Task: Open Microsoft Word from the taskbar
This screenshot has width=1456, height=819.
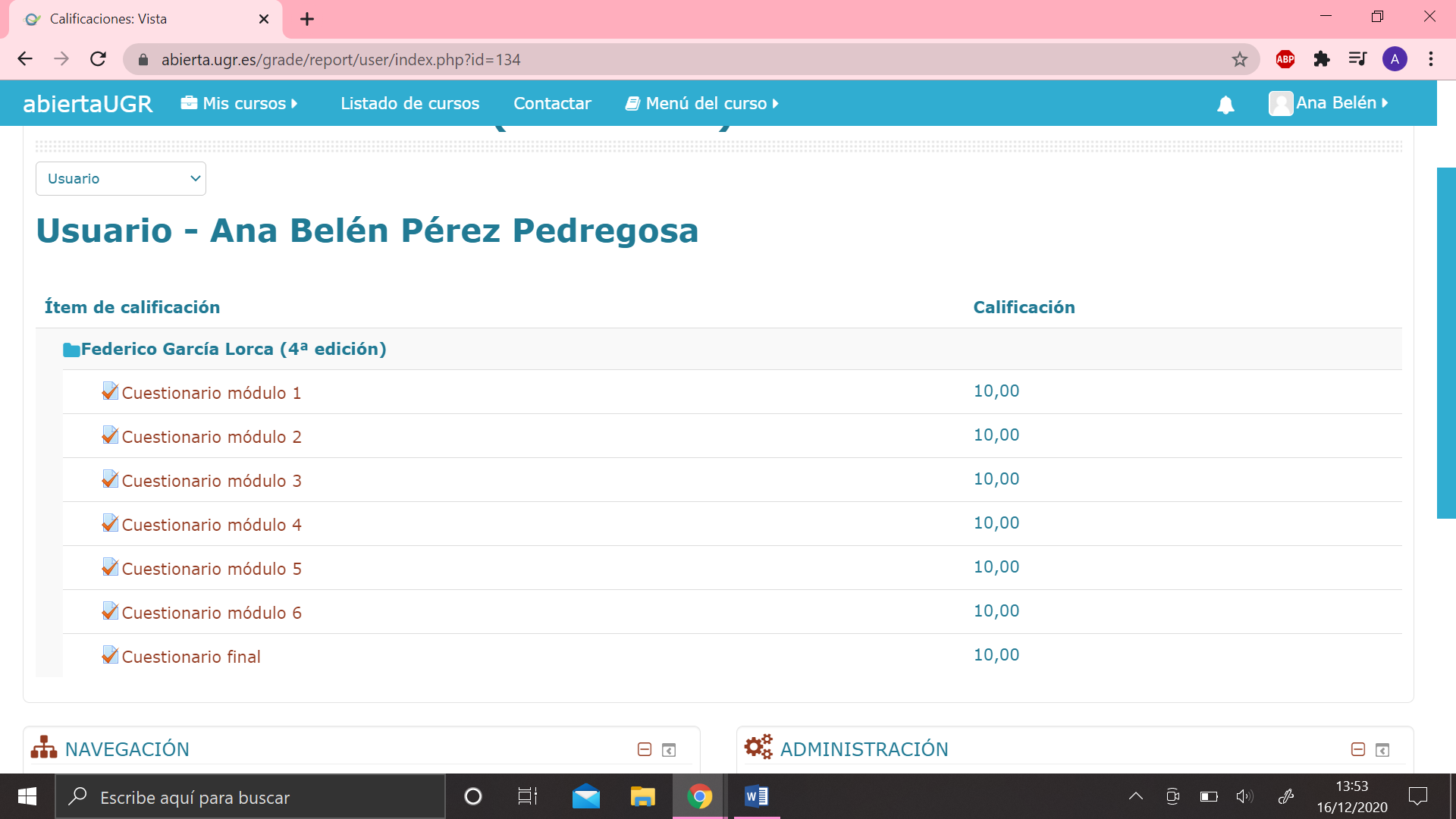Action: coord(756,796)
